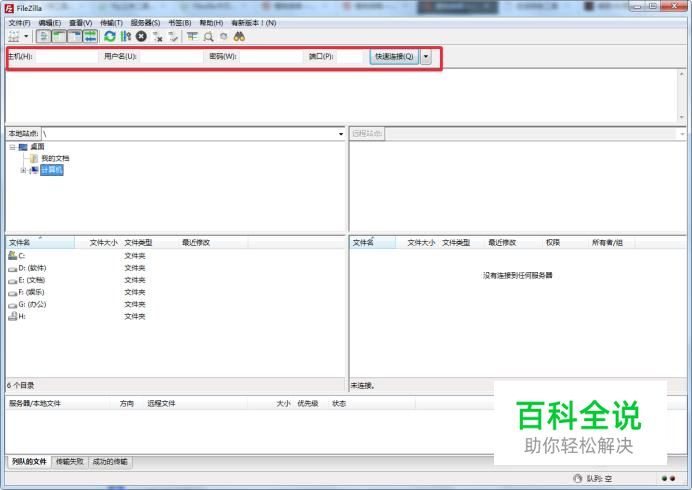
Task: Click the 队列: 空 status bar indicator
Action: pyautogui.click(x=593, y=479)
